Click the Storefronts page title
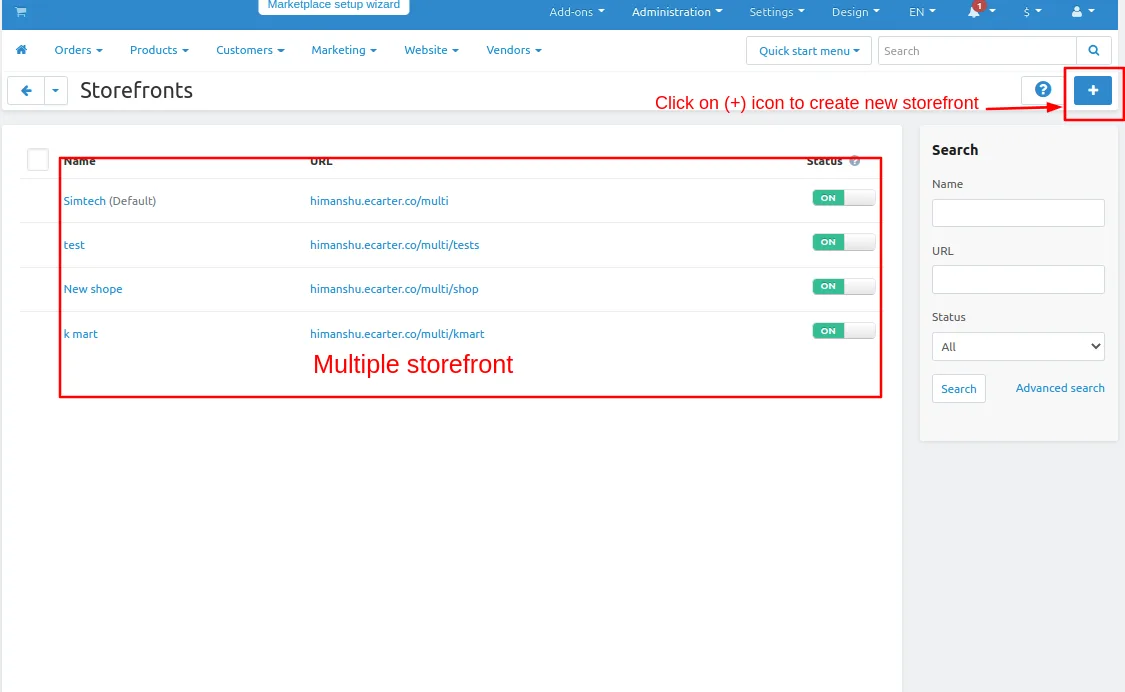The height and width of the screenshot is (692, 1125). (x=136, y=90)
